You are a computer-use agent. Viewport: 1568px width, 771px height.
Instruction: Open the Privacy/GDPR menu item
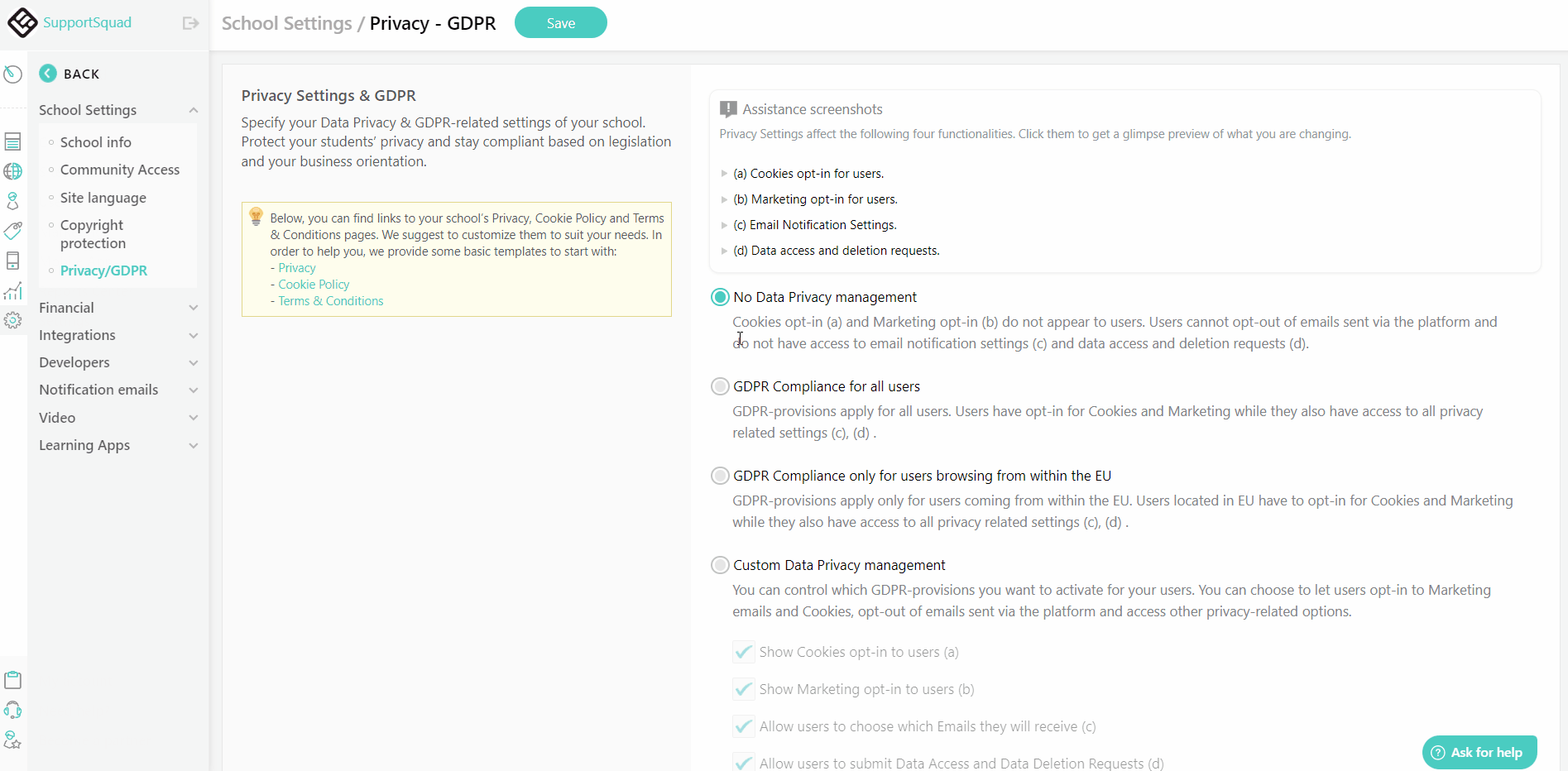click(103, 271)
